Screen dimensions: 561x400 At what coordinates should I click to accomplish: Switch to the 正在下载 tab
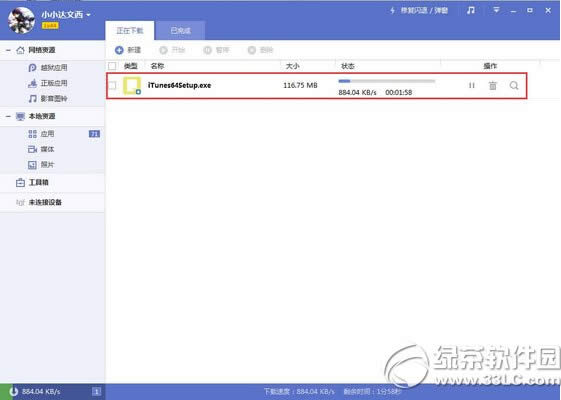click(x=130, y=31)
